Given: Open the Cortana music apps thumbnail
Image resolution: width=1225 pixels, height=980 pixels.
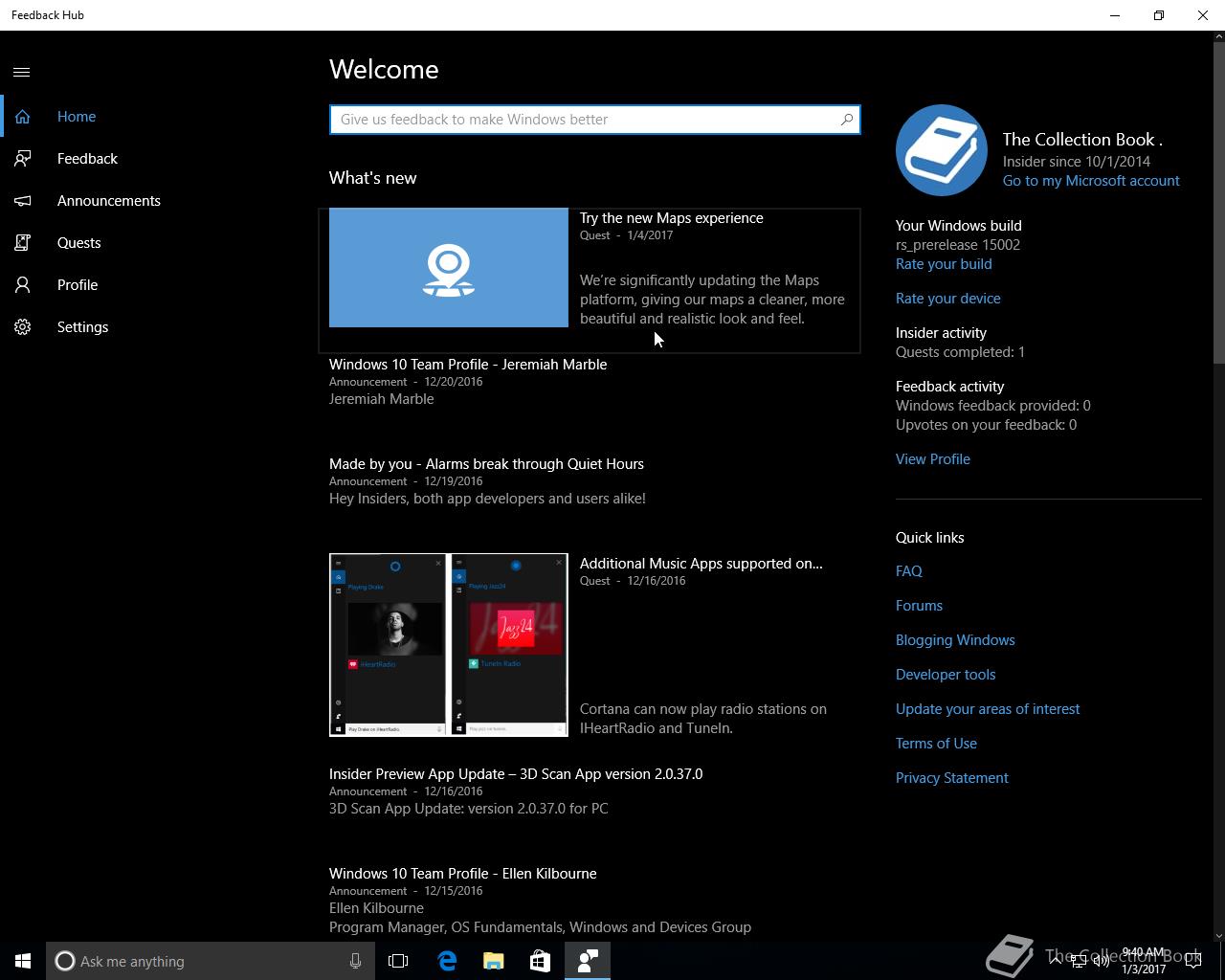Looking at the screenshot, I should click(x=449, y=645).
